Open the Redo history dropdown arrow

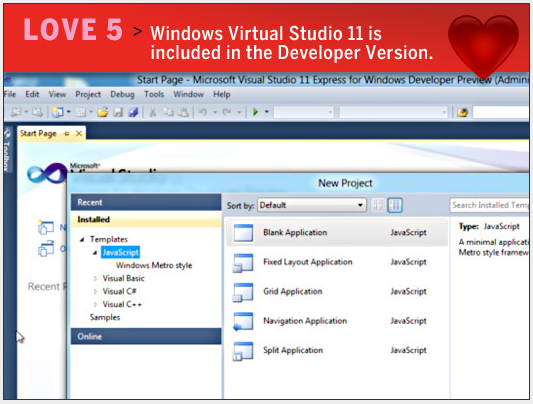tap(239, 112)
